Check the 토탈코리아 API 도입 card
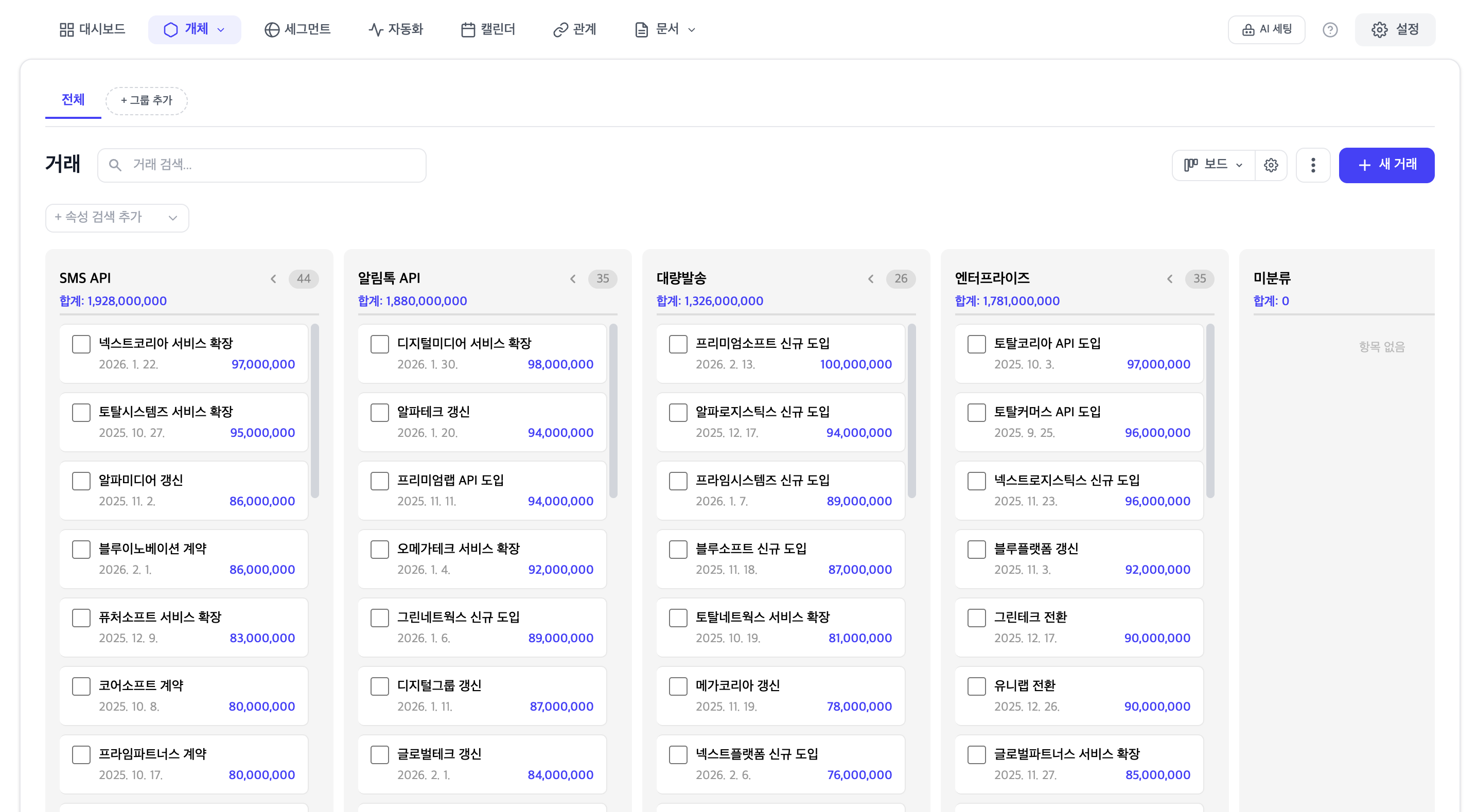Screen dimensions: 1477x812 tap(976, 344)
